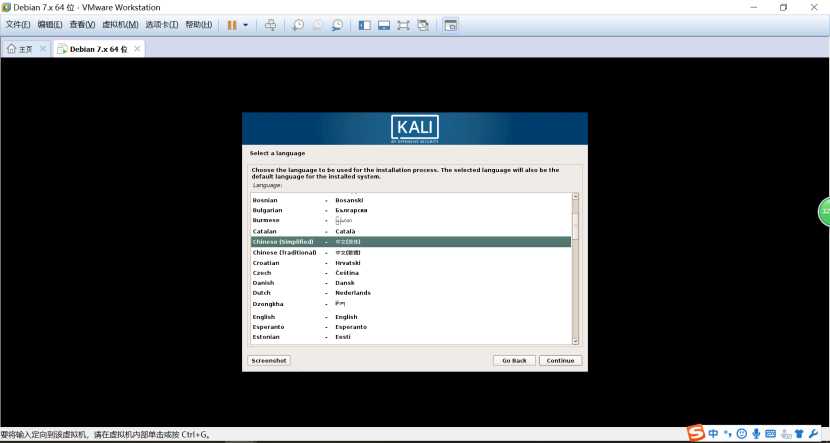Select Chinese (Simplified) language row
The width and height of the screenshot is (830, 443).
411,242
